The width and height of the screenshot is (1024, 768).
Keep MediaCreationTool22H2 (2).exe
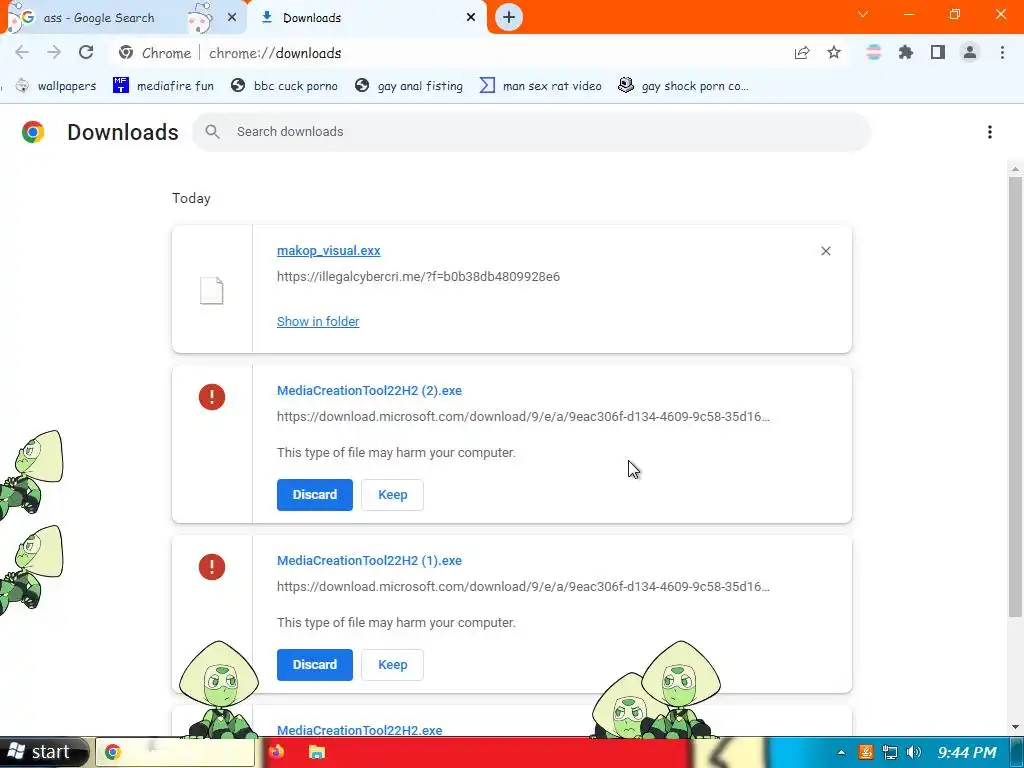click(392, 494)
